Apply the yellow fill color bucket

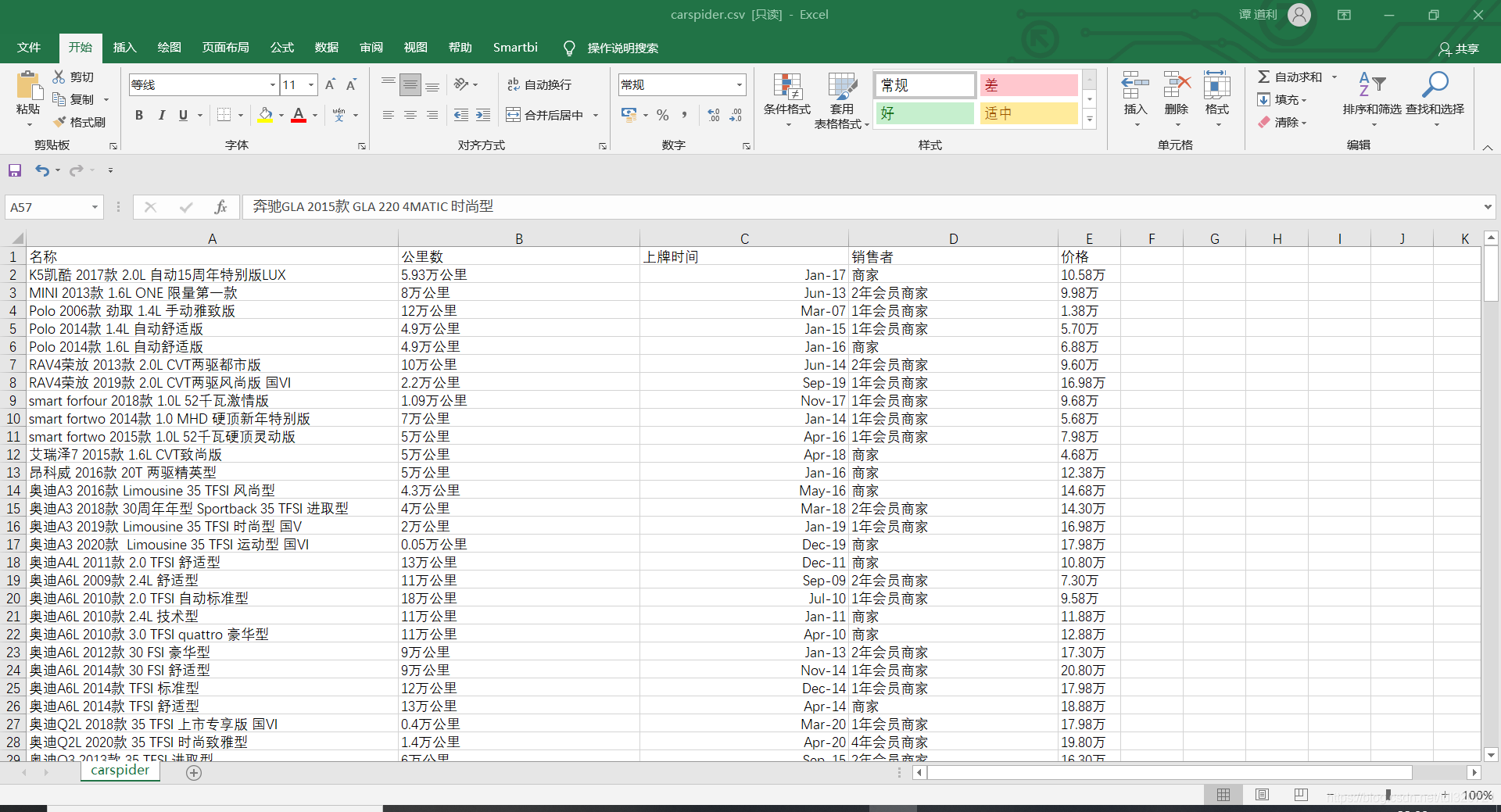coord(266,115)
